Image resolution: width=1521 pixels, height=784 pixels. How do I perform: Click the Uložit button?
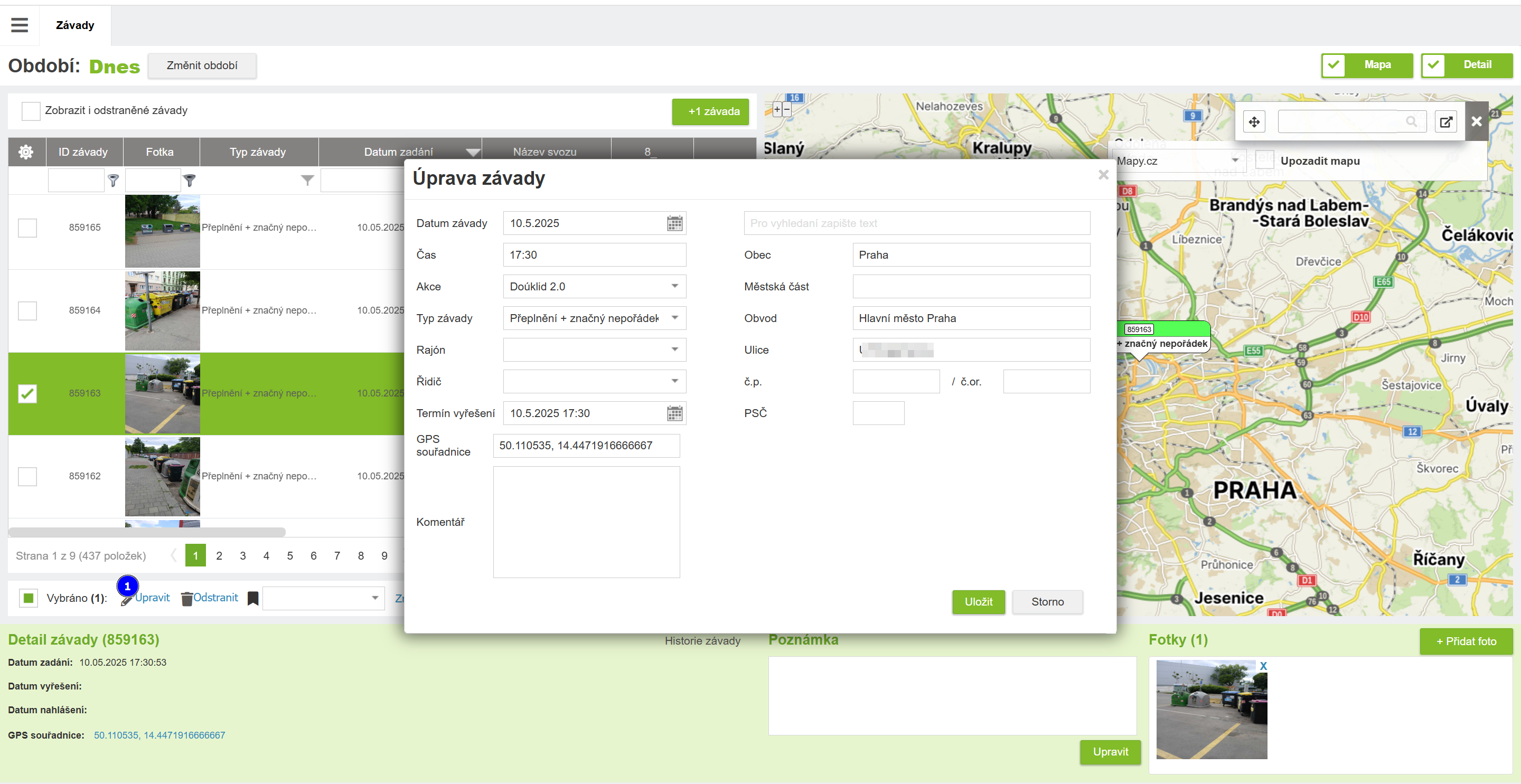[x=978, y=601]
